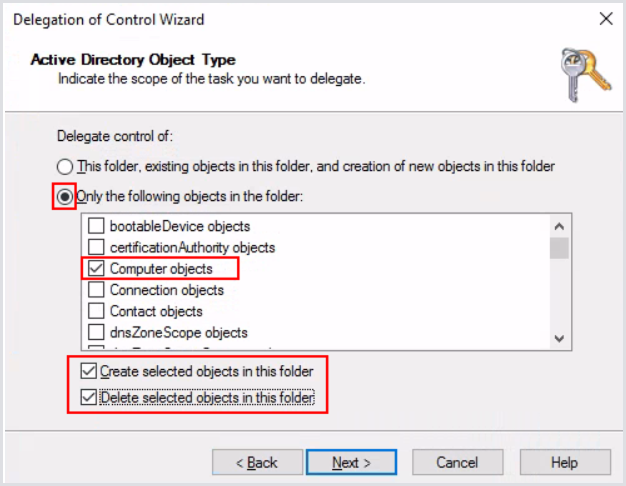Check the bootableDevice objects checkbox
This screenshot has height=486, width=626.
(97, 227)
